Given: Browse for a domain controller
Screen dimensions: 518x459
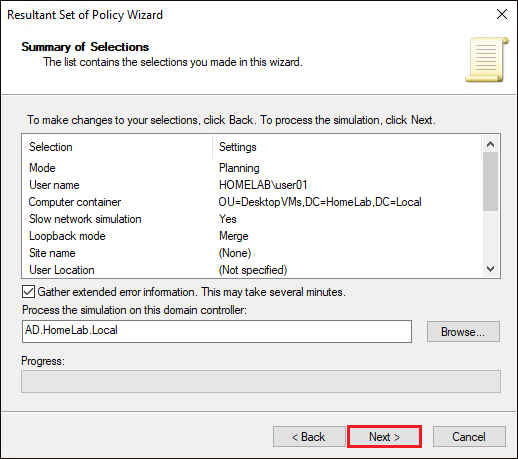Looking at the screenshot, I should (463, 331).
